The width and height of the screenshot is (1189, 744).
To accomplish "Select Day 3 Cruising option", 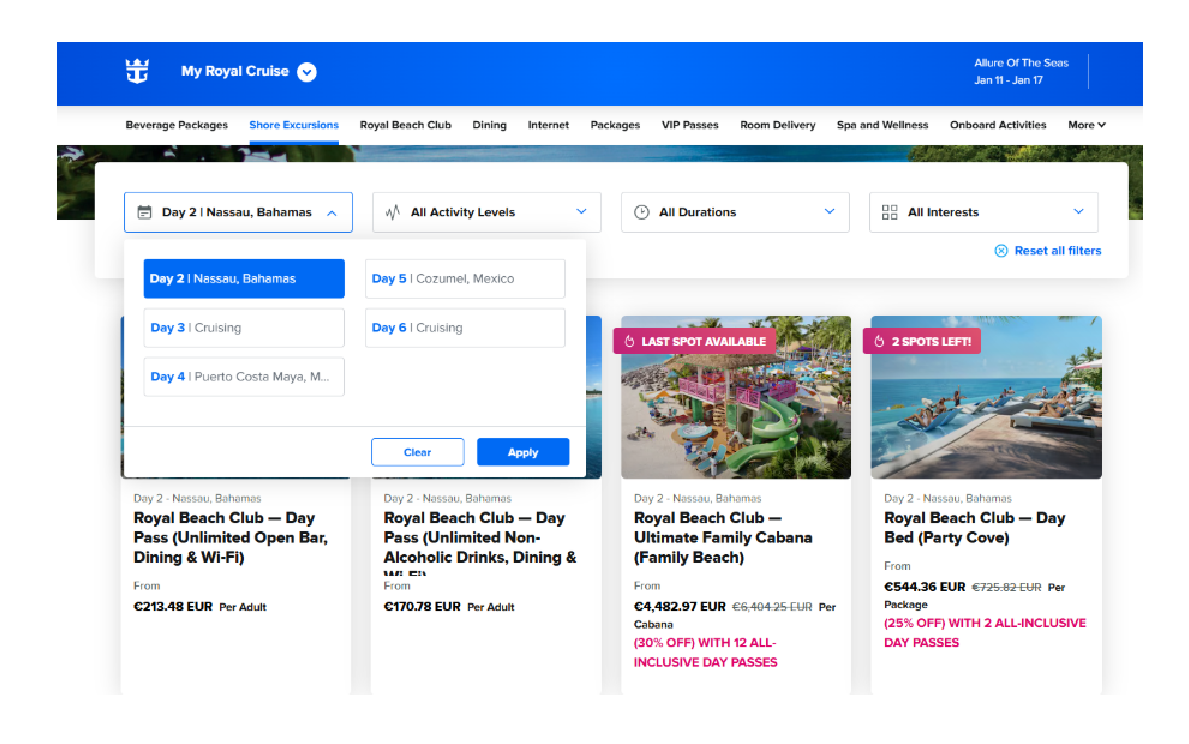I will pyautogui.click(x=244, y=328).
